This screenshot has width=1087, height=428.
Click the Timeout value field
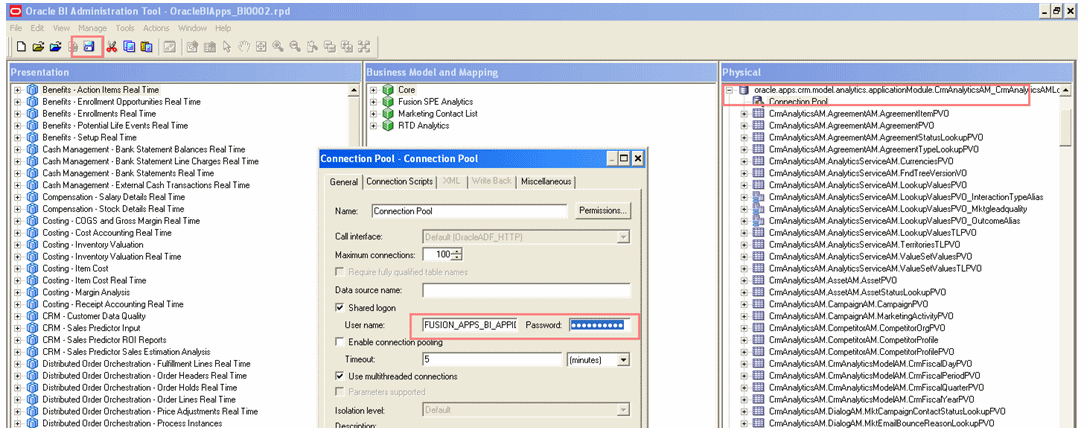492,359
